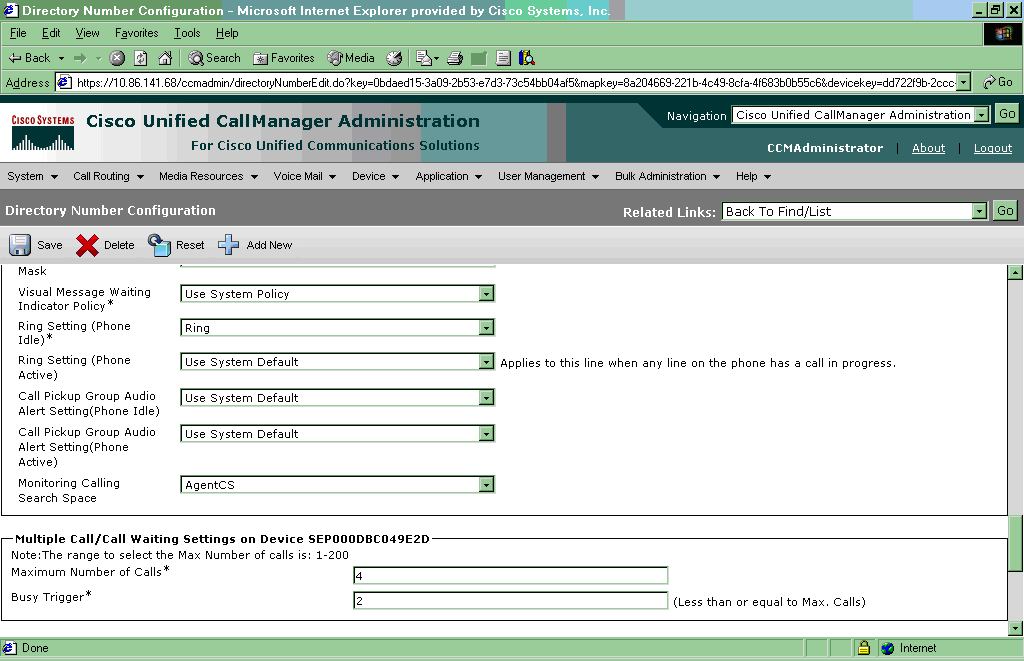1024x661 pixels.
Task: Go back with the browser Back arrow
Action: point(29,58)
